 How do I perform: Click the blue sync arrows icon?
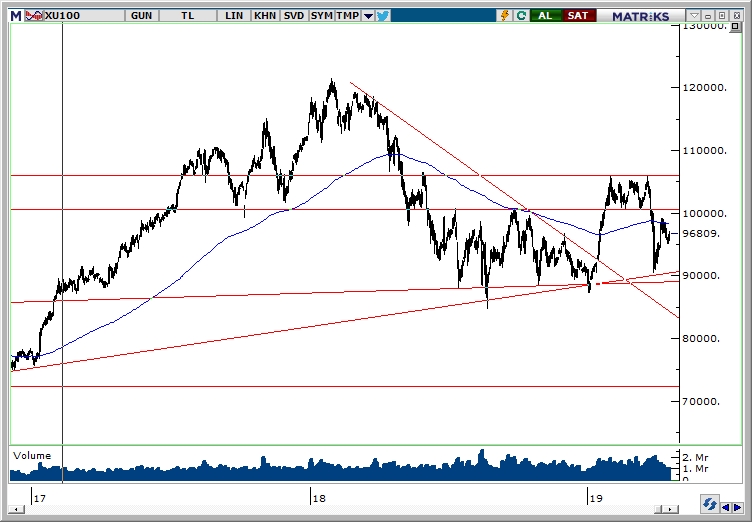point(709,504)
